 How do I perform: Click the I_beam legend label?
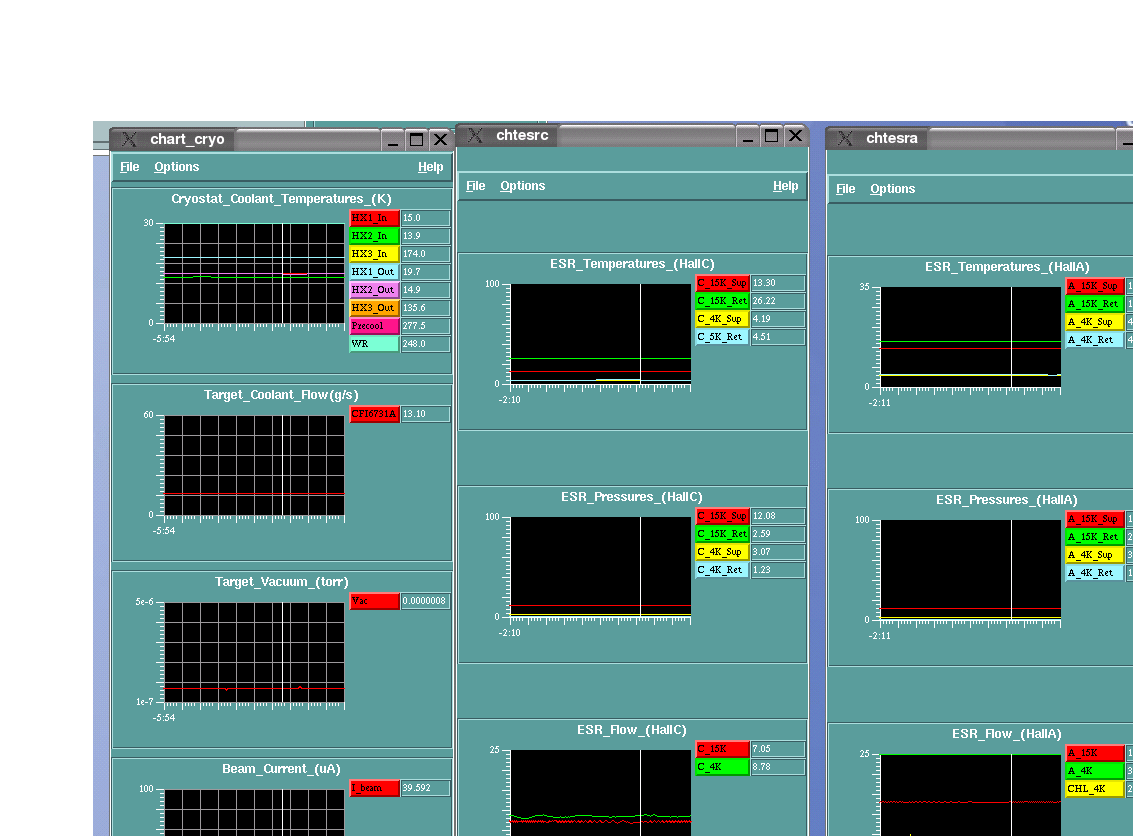tap(374, 788)
